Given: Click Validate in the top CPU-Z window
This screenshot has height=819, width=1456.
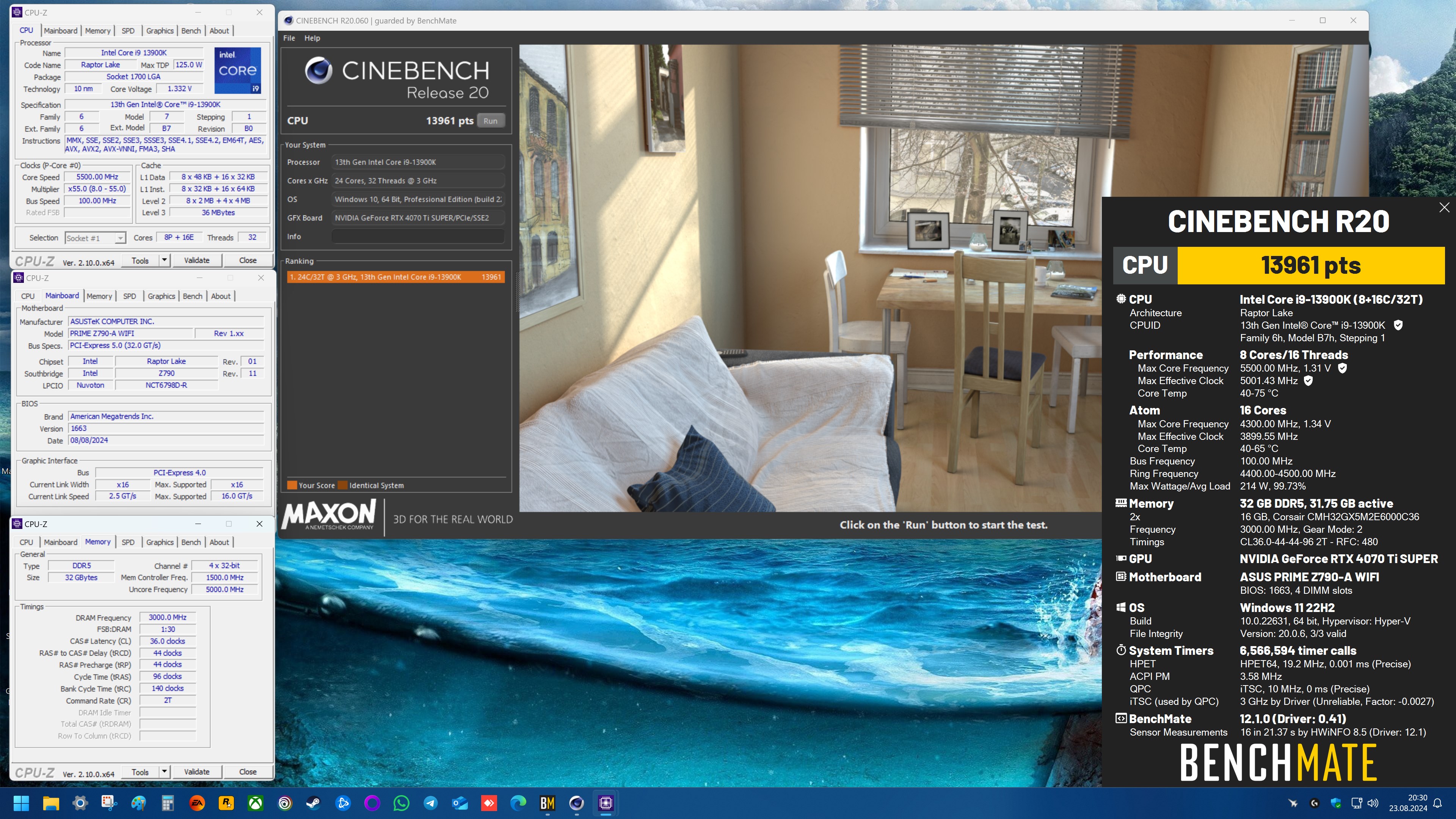Looking at the screenshot, I should 197,260.
